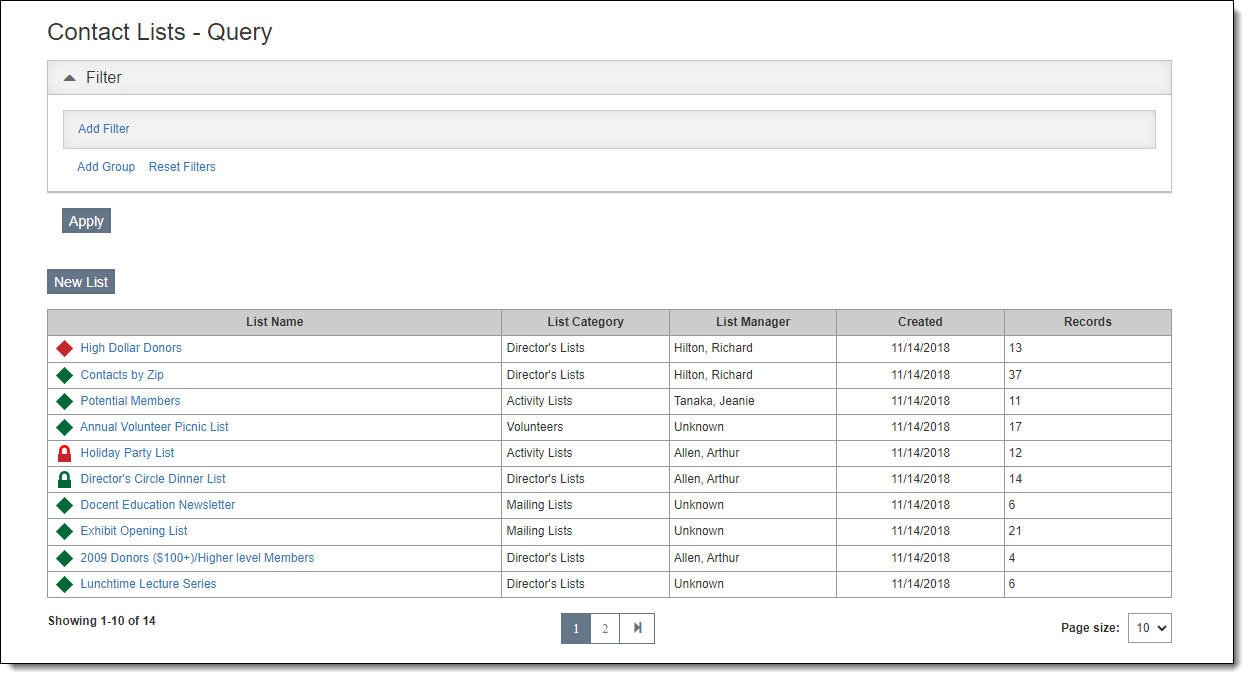Go to last page using pager arrow
1249x679 pixels.
pyautogui.click(x=637, y=628)
